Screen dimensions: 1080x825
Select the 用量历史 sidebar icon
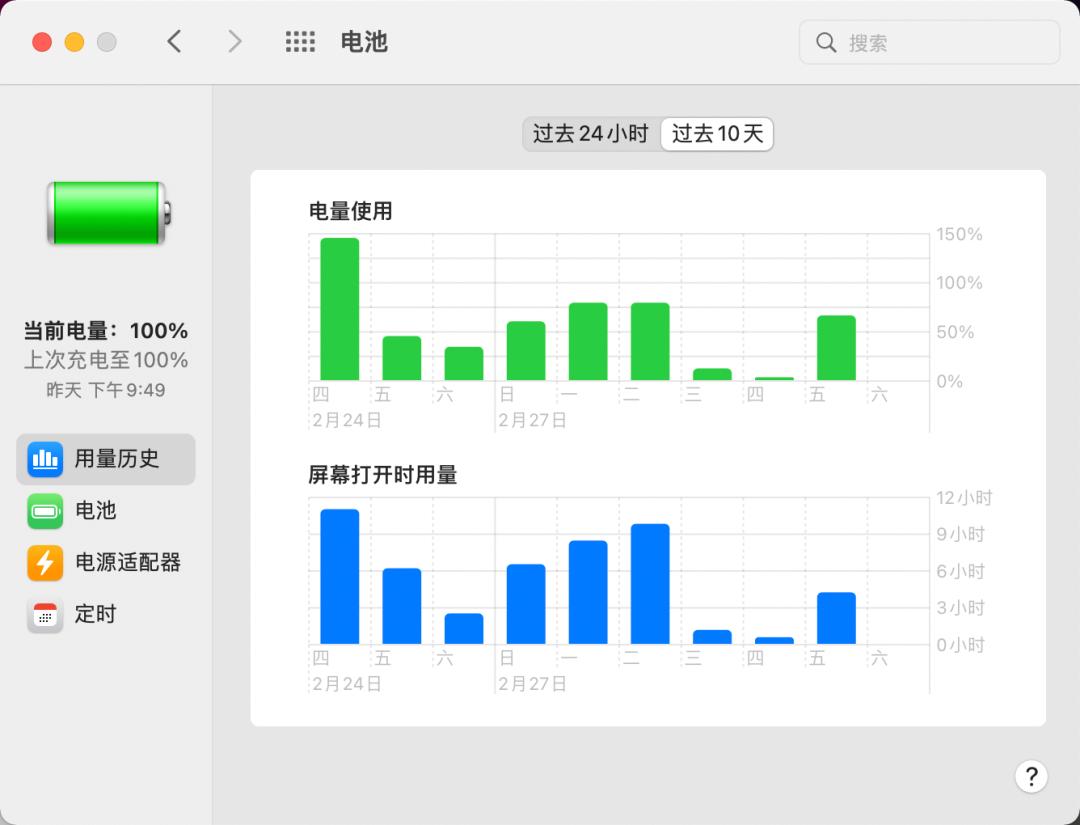click(44, 459)
